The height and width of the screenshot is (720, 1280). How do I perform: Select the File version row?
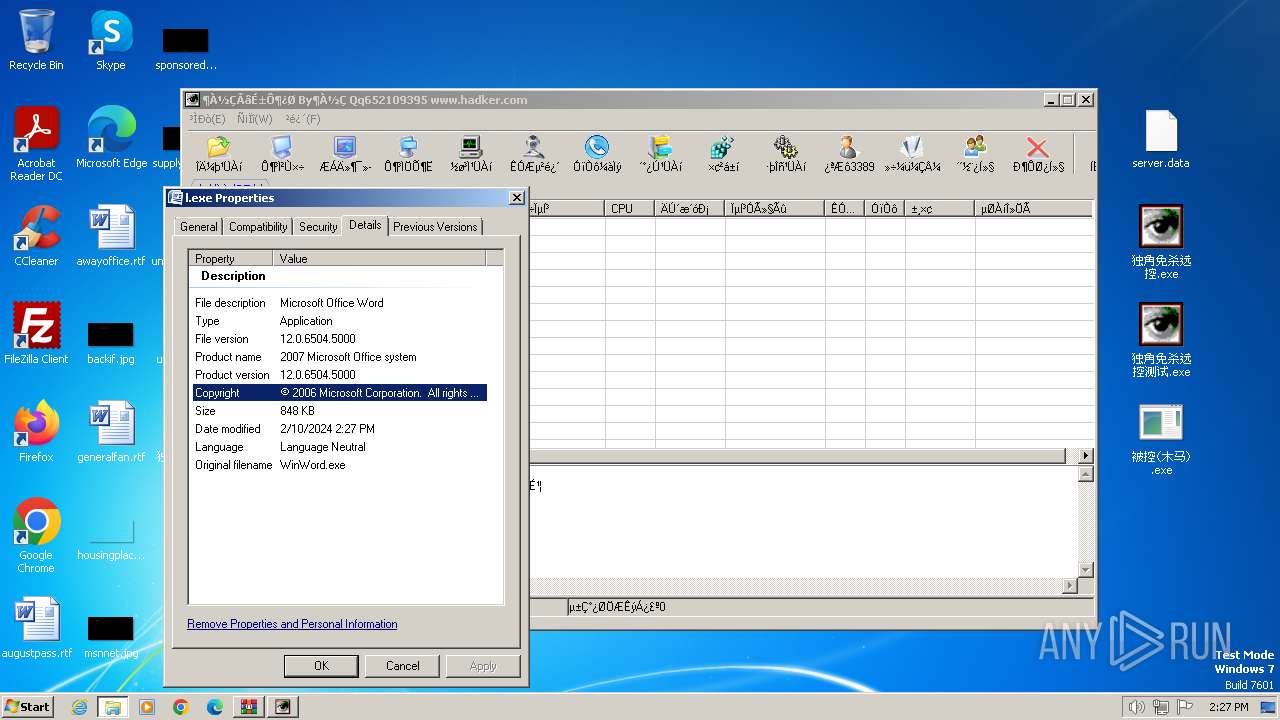click(x=340, y=339)
